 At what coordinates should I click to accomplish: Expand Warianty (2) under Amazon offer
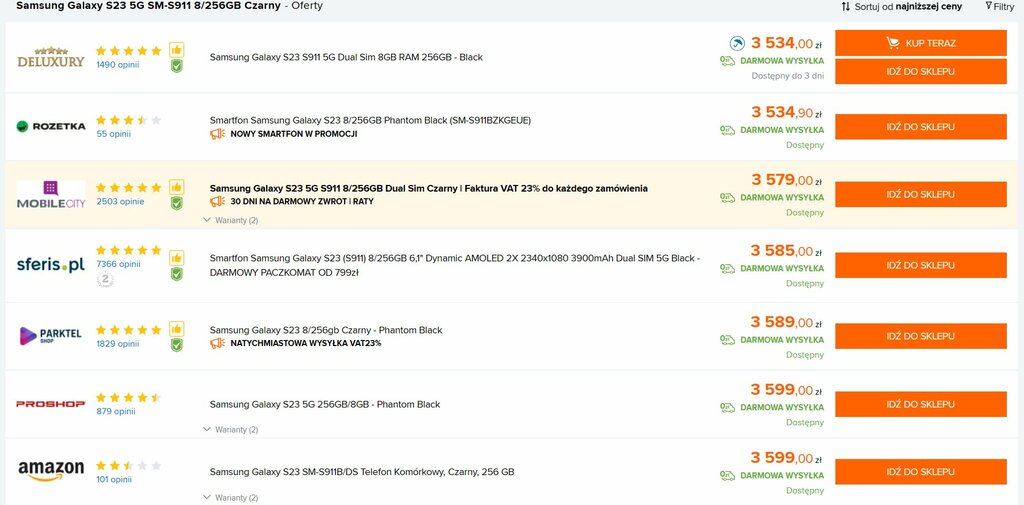point(231,498)
